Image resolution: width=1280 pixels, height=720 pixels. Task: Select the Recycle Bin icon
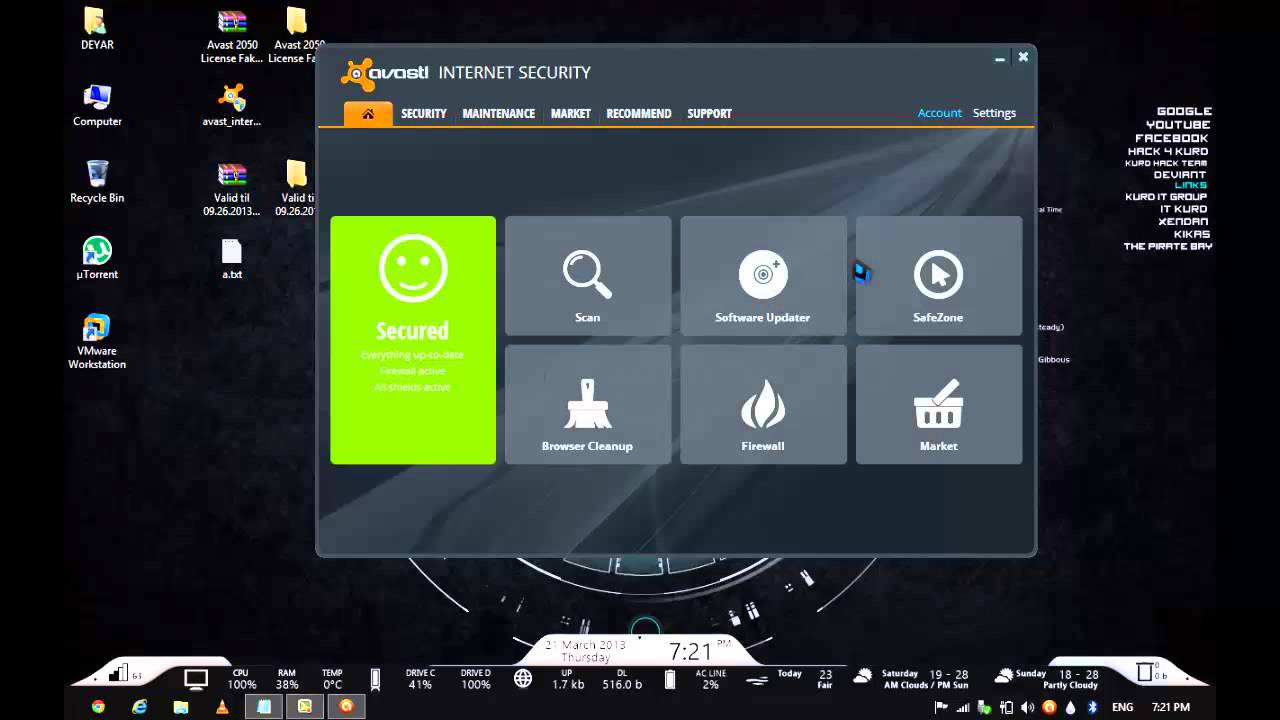(97, 182)
